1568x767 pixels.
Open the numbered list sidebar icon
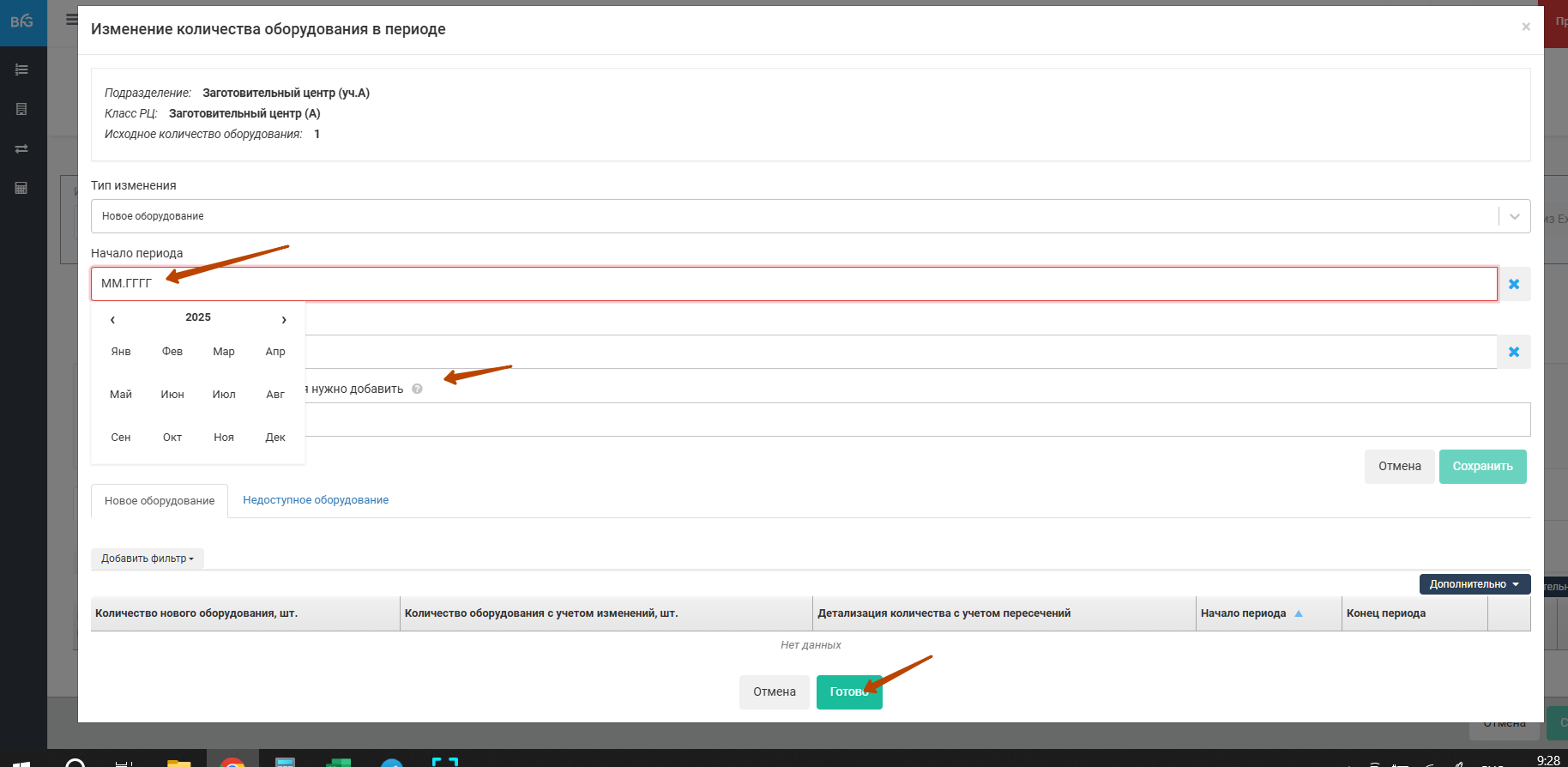[x=21, y=69]
